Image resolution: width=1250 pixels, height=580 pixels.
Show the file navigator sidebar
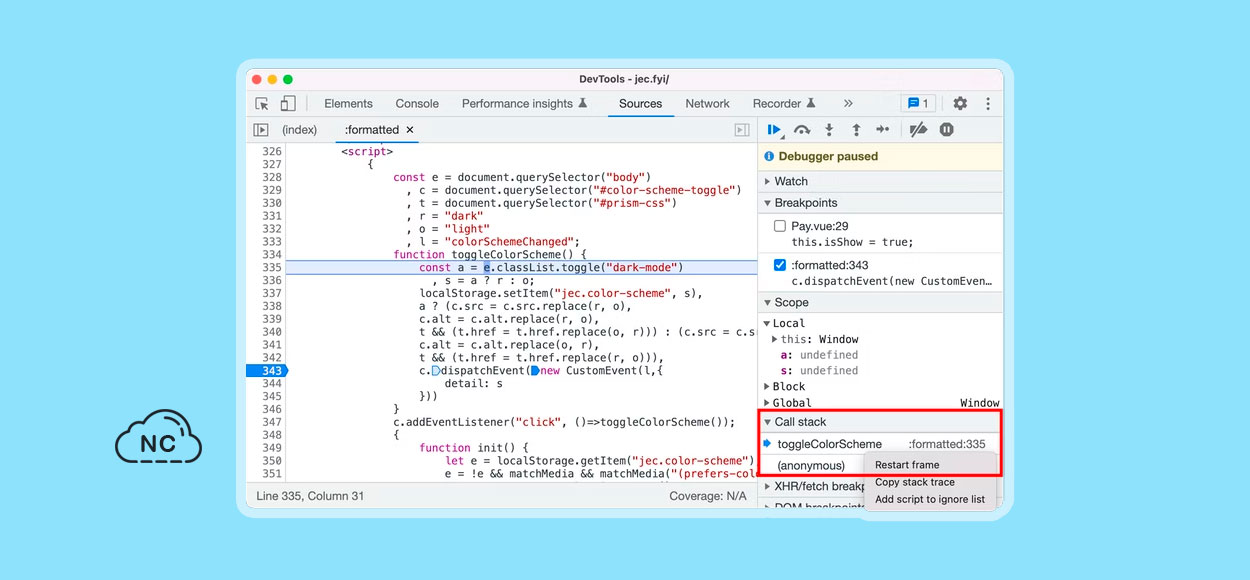[261, 130]
